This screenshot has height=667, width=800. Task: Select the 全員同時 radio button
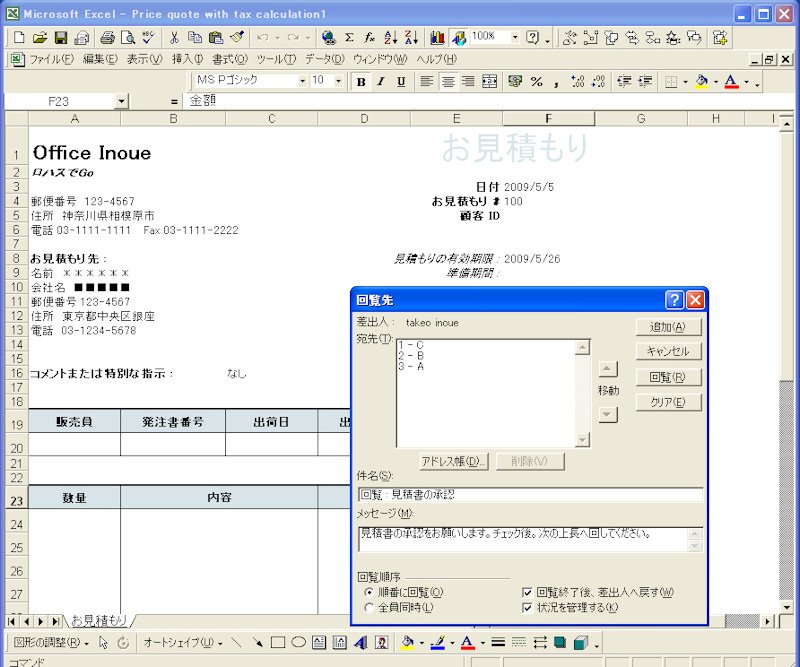coord(369,608)
